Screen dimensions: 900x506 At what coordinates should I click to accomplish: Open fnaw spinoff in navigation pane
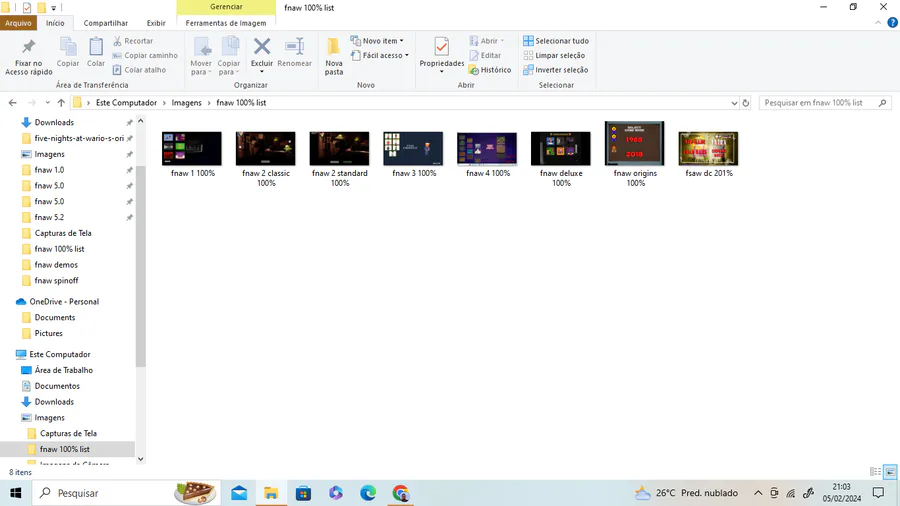pos(56,281)
